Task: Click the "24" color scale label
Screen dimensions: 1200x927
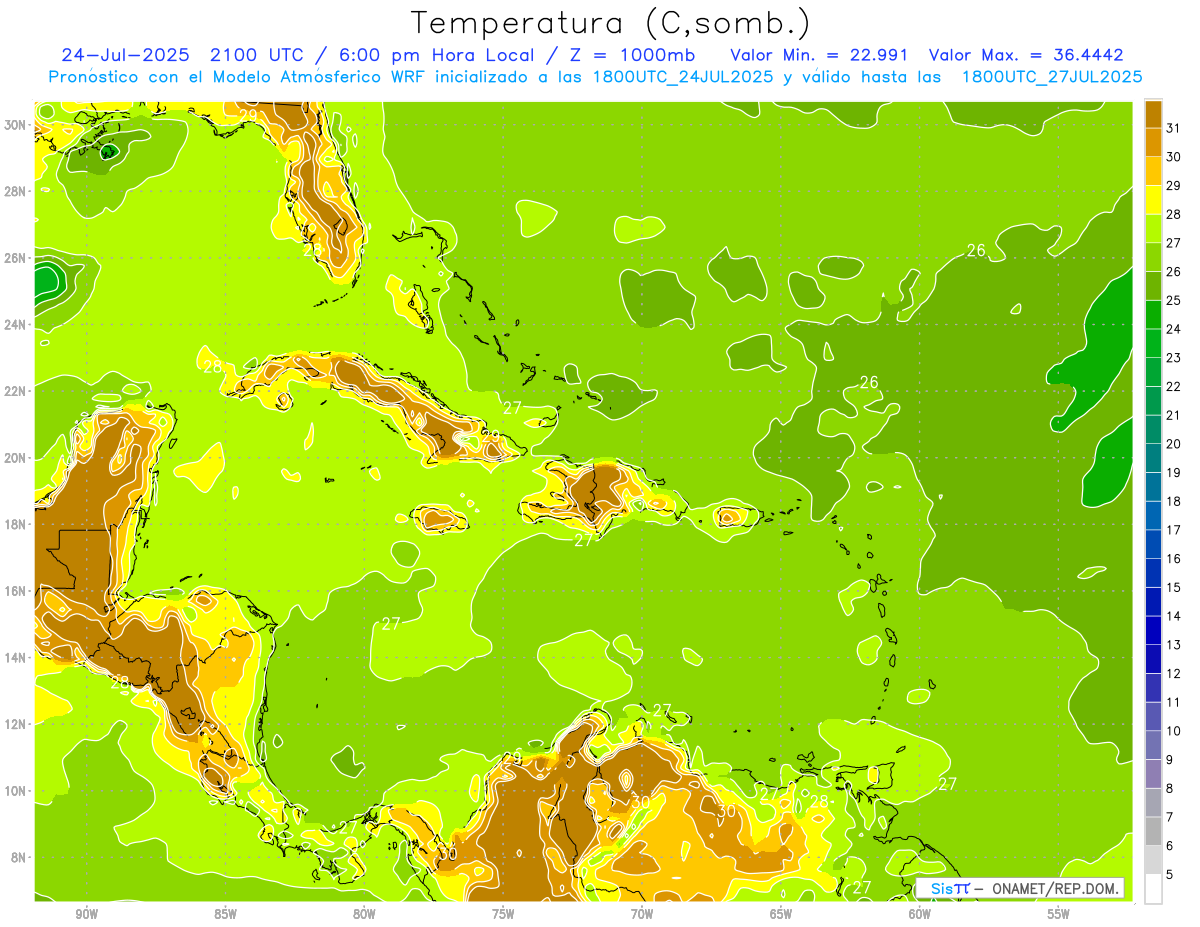Action: [1173, 329]
